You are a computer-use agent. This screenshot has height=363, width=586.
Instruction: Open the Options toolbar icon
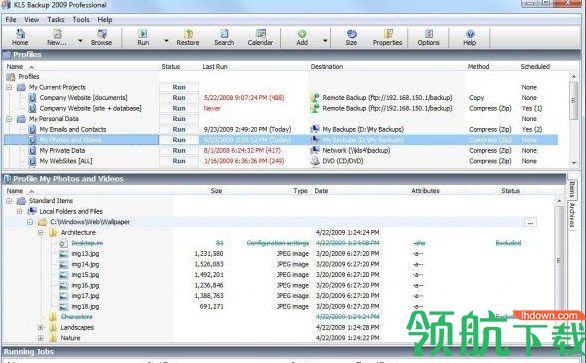click(428, 38)
